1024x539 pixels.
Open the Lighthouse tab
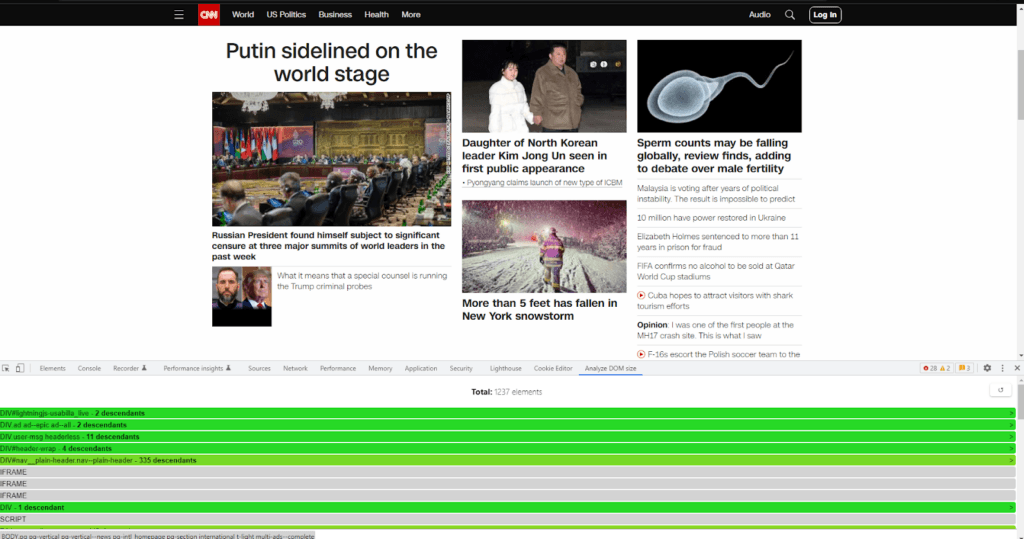tap(505, 368)
